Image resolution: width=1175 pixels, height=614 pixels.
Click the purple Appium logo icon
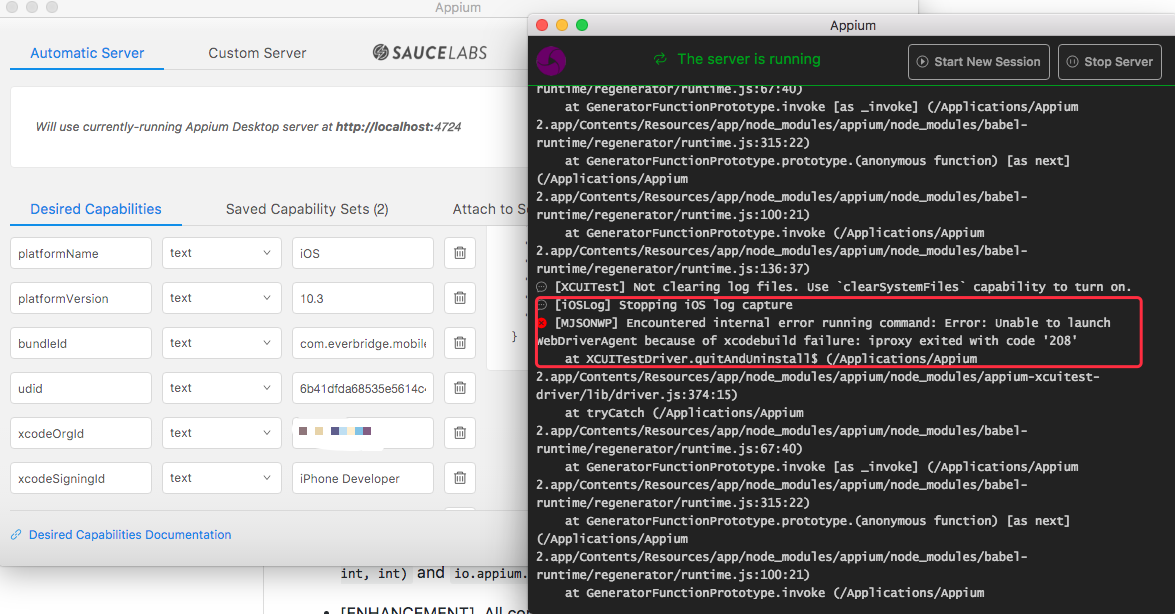pos(552,61)
